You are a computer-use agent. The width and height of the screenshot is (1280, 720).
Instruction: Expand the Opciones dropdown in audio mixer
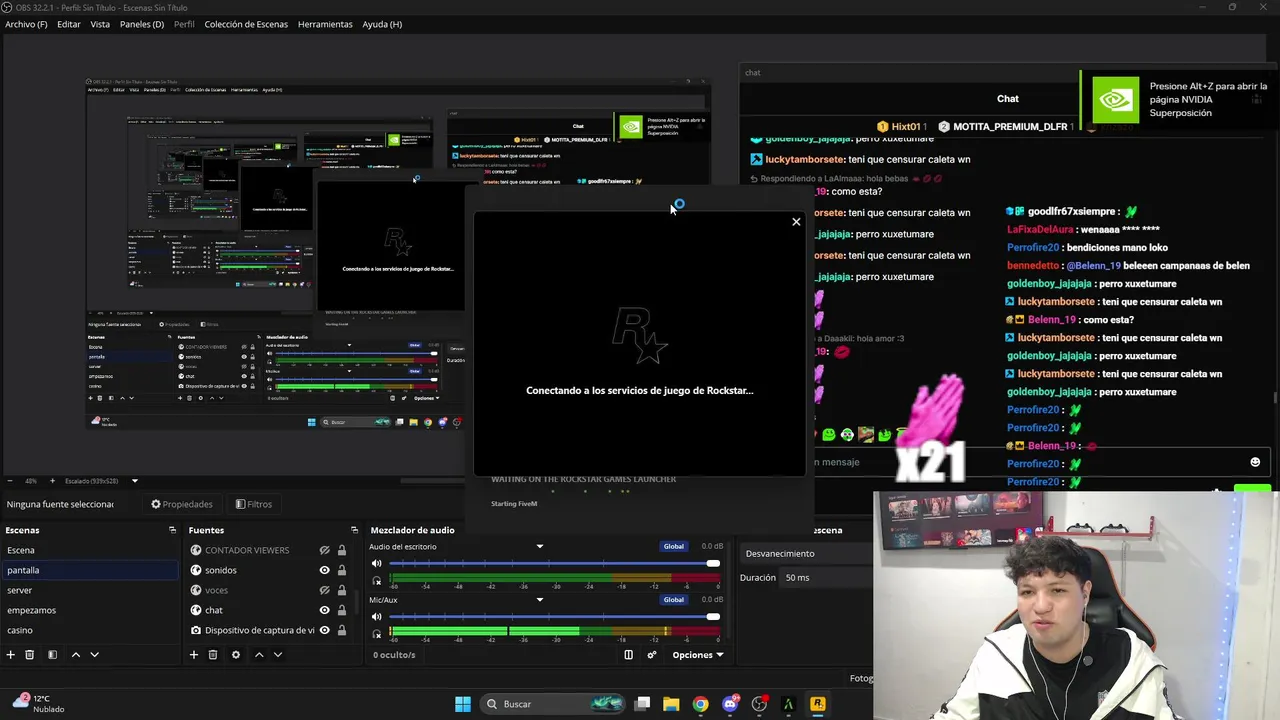698,655
